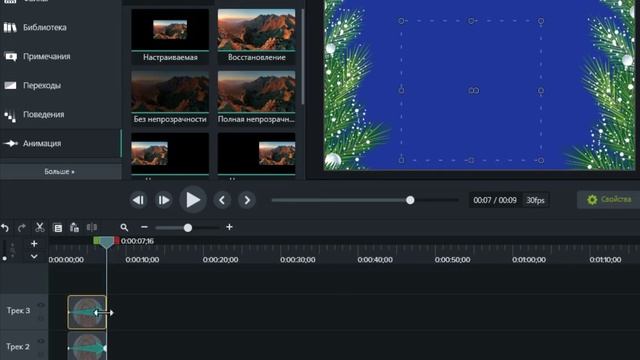This screenshot has height=360, width=640.
Task: Select the Трек 3 label
Action: (18, 311)
